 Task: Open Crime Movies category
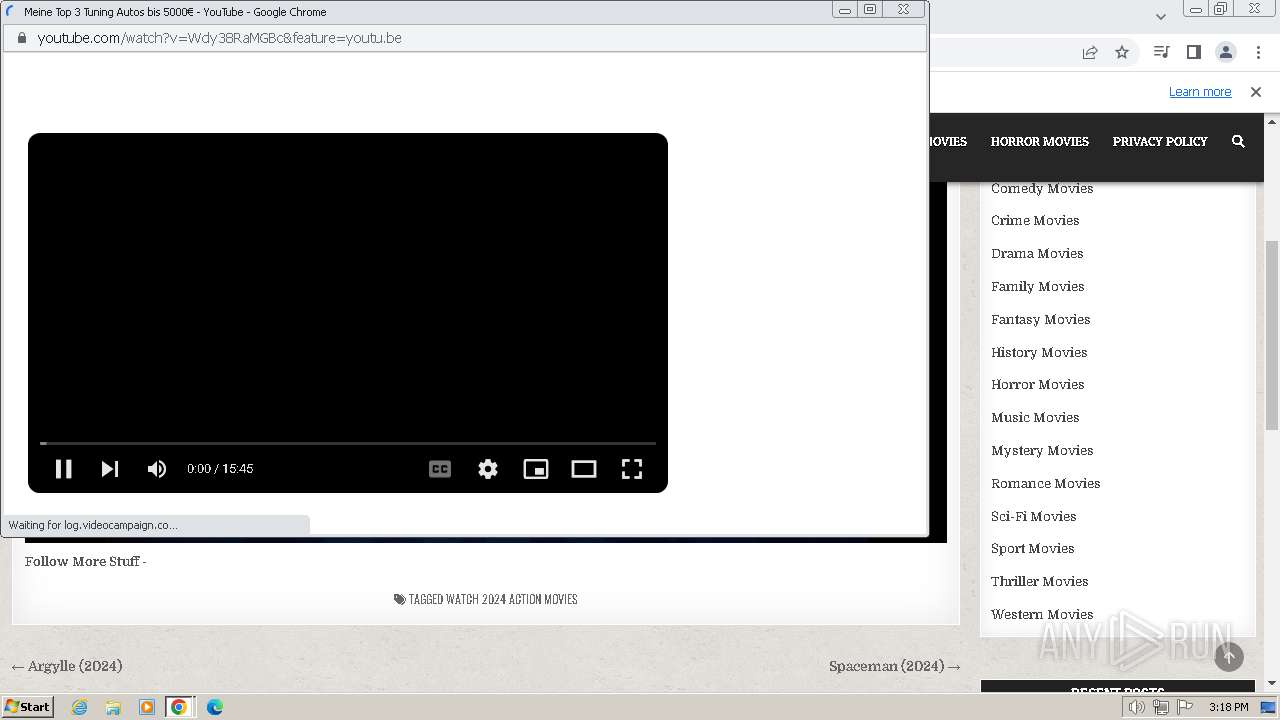point(1035,220)
